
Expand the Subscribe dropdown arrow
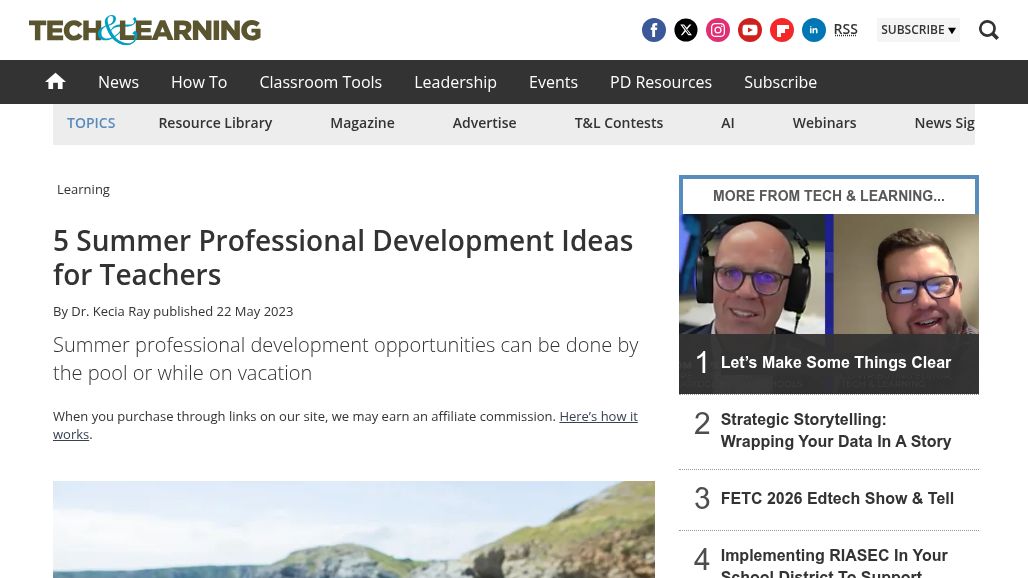(951, 30)
